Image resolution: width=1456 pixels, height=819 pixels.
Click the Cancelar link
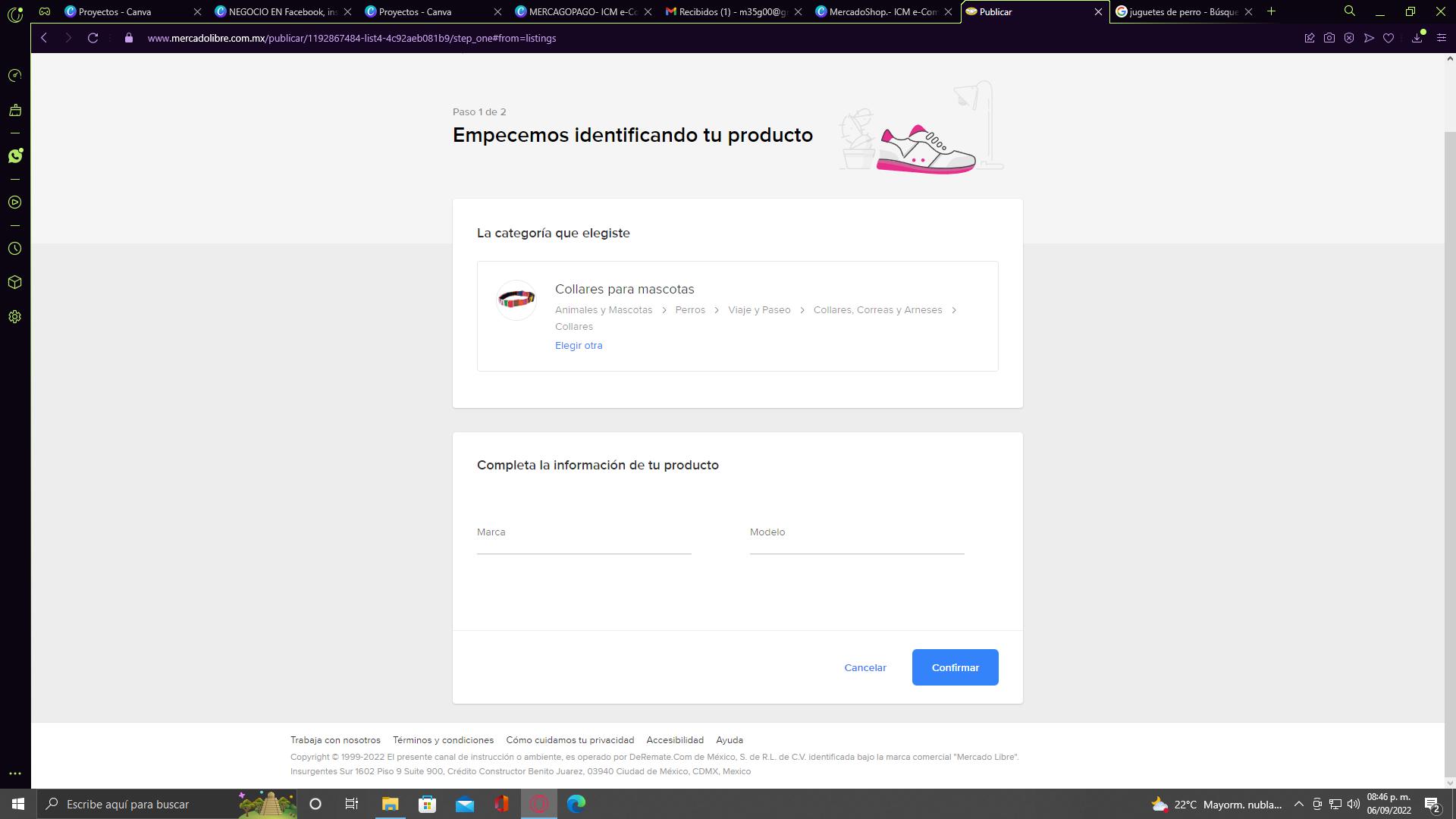point(865,668)
